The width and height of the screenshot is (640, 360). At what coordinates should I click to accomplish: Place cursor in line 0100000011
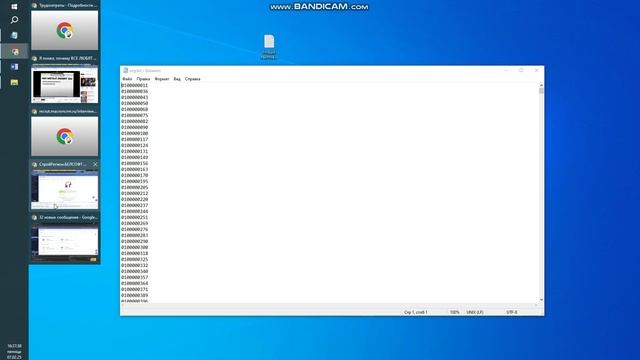[135, 85]
